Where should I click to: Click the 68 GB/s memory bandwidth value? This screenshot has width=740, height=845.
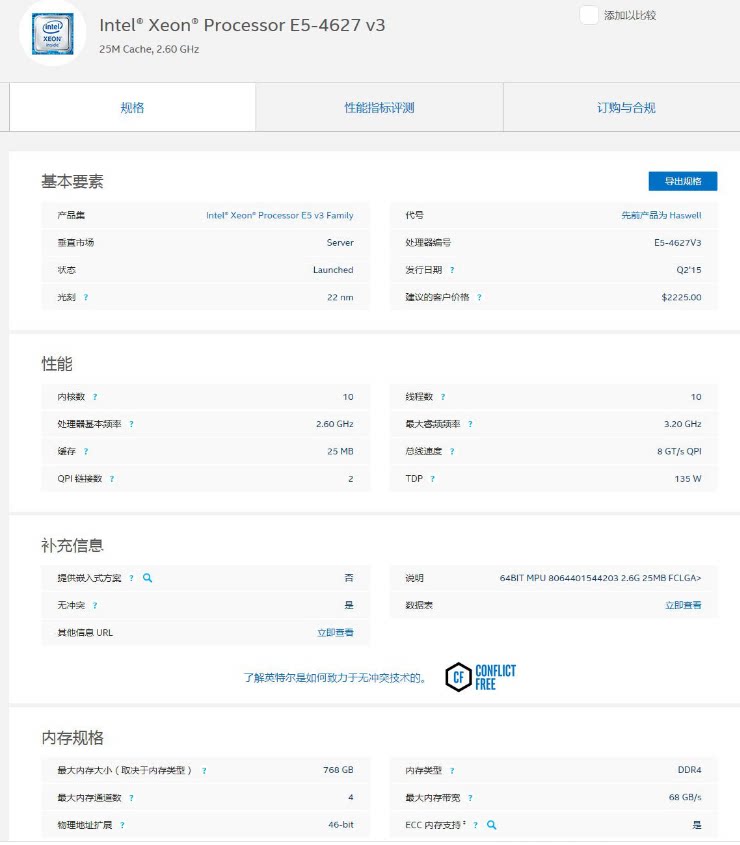point(685,797)
